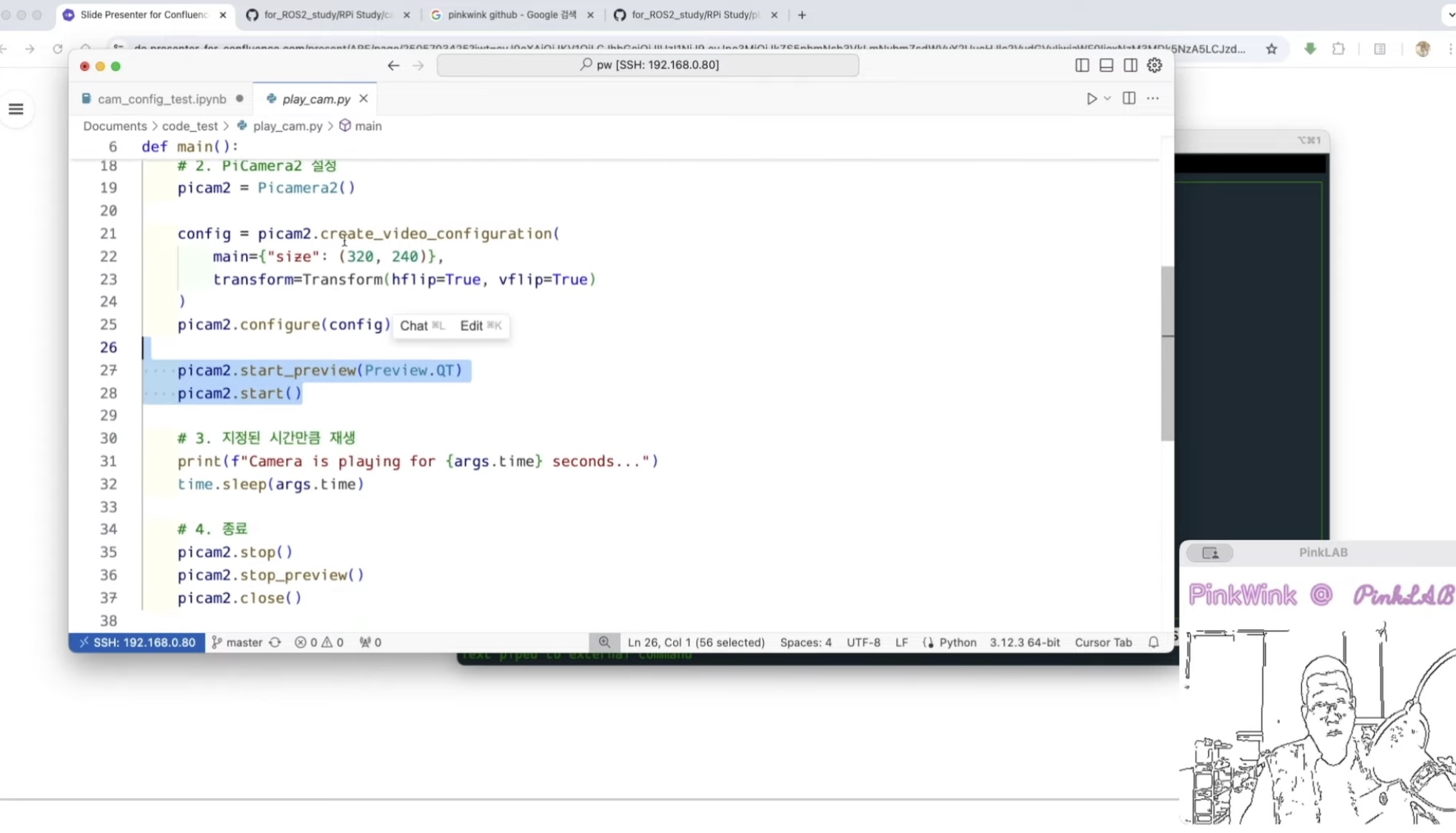Click the pw SSH command center search field
Viewport: 1456px width, 833px height.
pyautogui.click(x=647, y=65)
